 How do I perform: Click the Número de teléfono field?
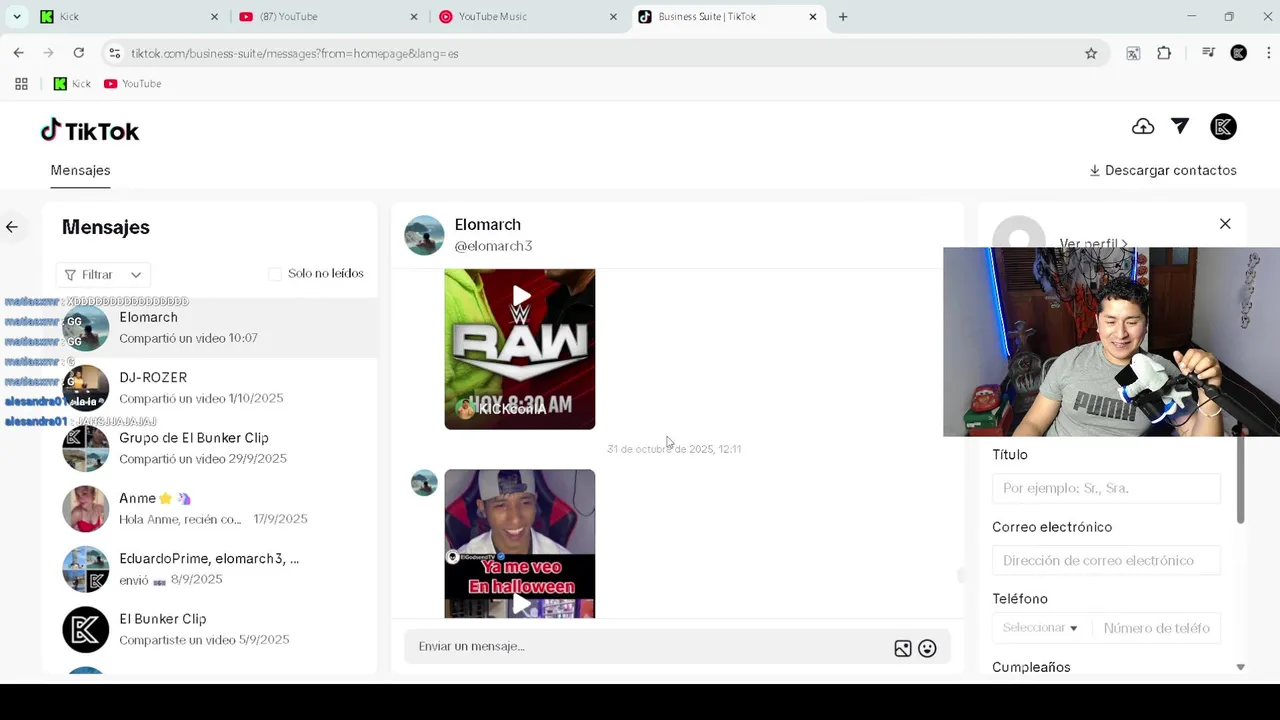[1157, 628]
